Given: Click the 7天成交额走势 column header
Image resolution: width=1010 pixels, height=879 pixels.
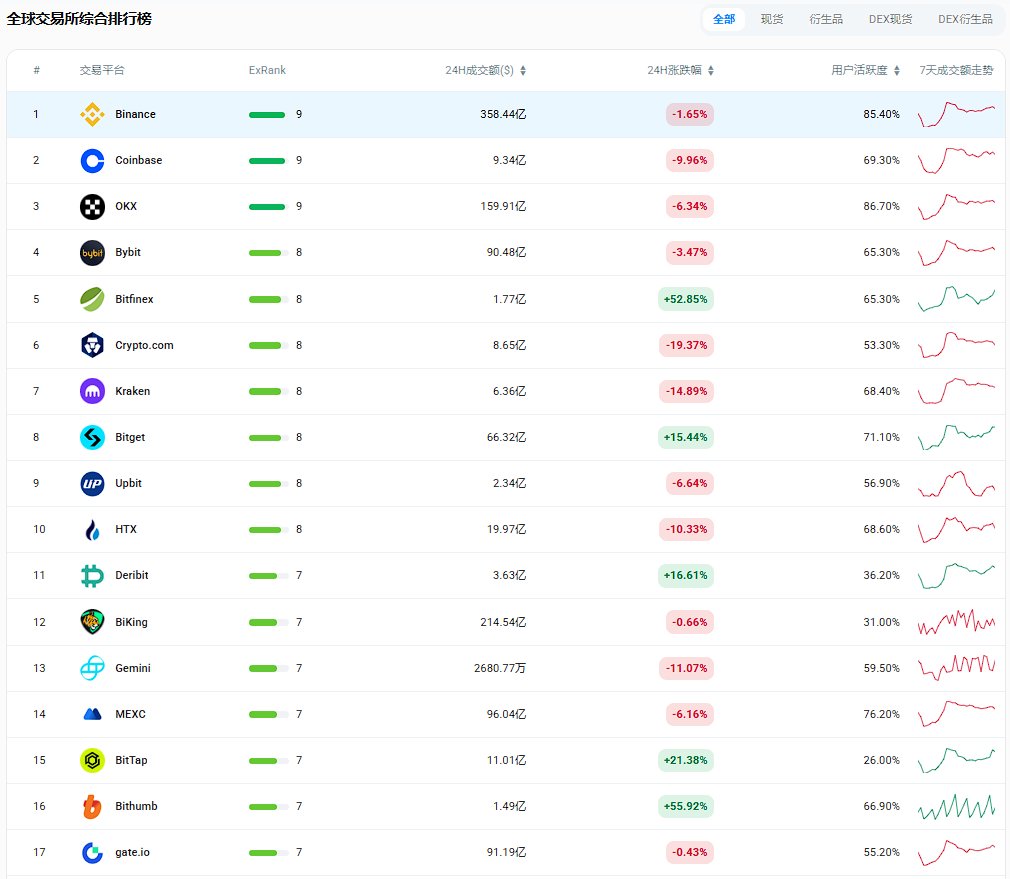Looking at the screenshot, I should click(956, 70).
